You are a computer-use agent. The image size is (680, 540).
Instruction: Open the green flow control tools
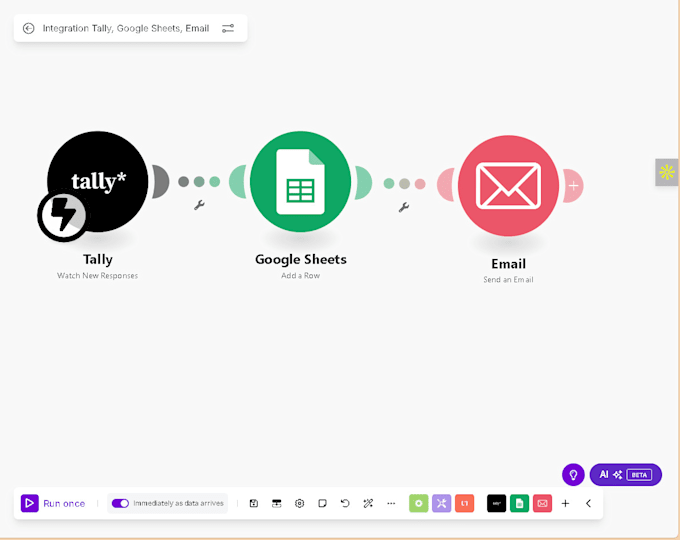[x=418, y=503]
